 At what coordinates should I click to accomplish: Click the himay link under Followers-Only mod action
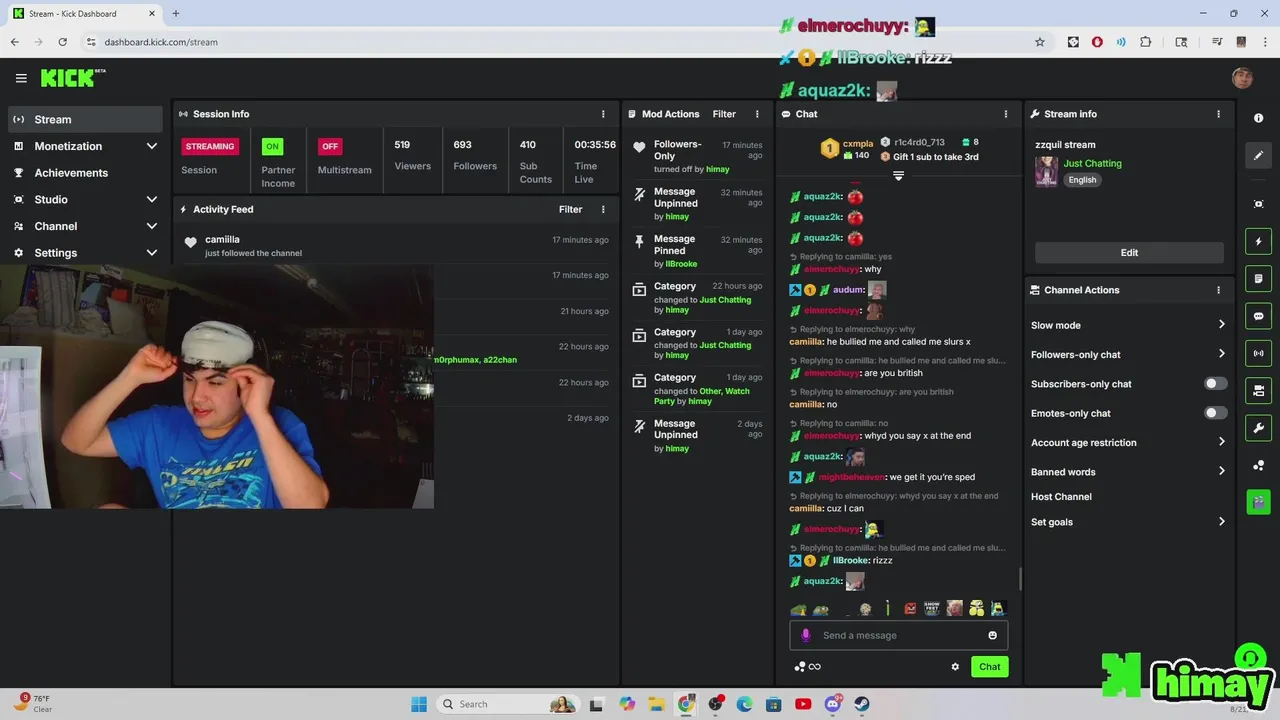point(717,169)
